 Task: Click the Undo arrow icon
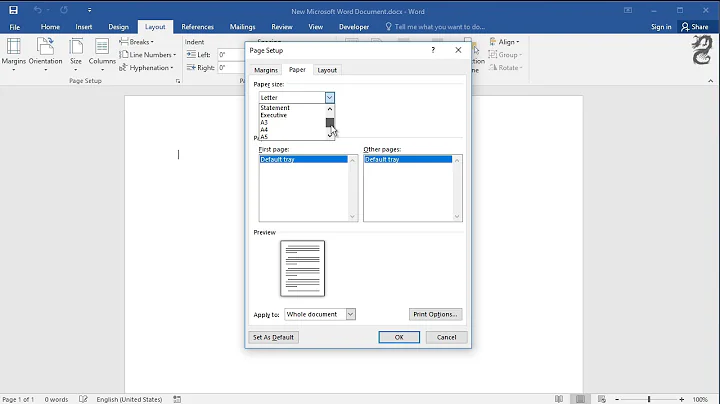(x=37, y=10)
